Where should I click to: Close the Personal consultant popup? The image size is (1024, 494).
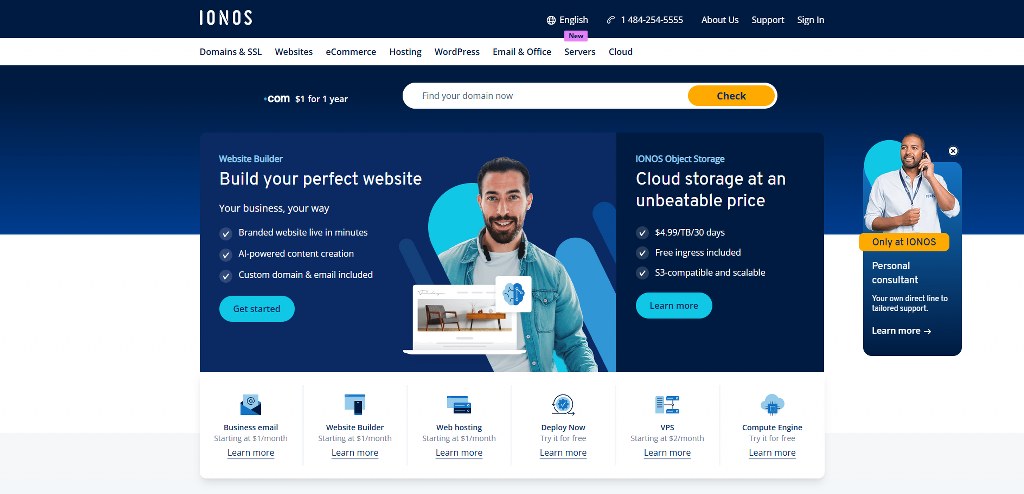pos(953,151)
